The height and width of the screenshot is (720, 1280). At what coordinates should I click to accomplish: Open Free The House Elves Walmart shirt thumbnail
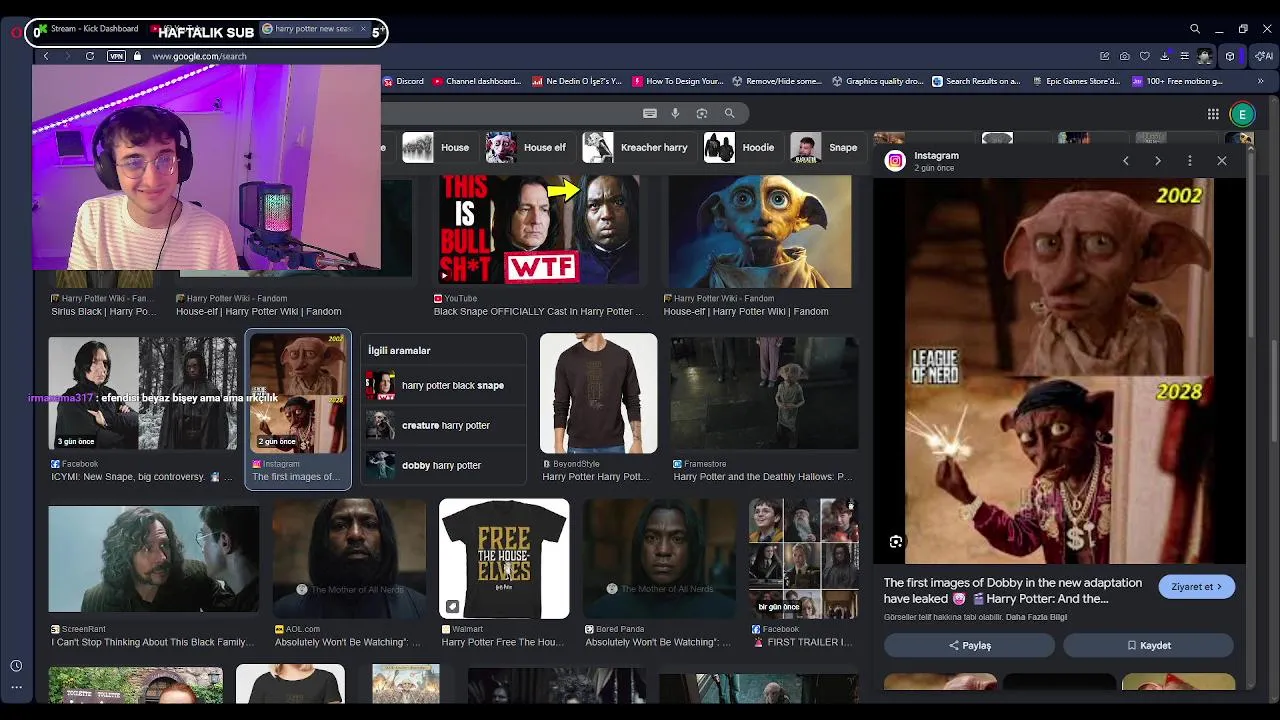504,559
